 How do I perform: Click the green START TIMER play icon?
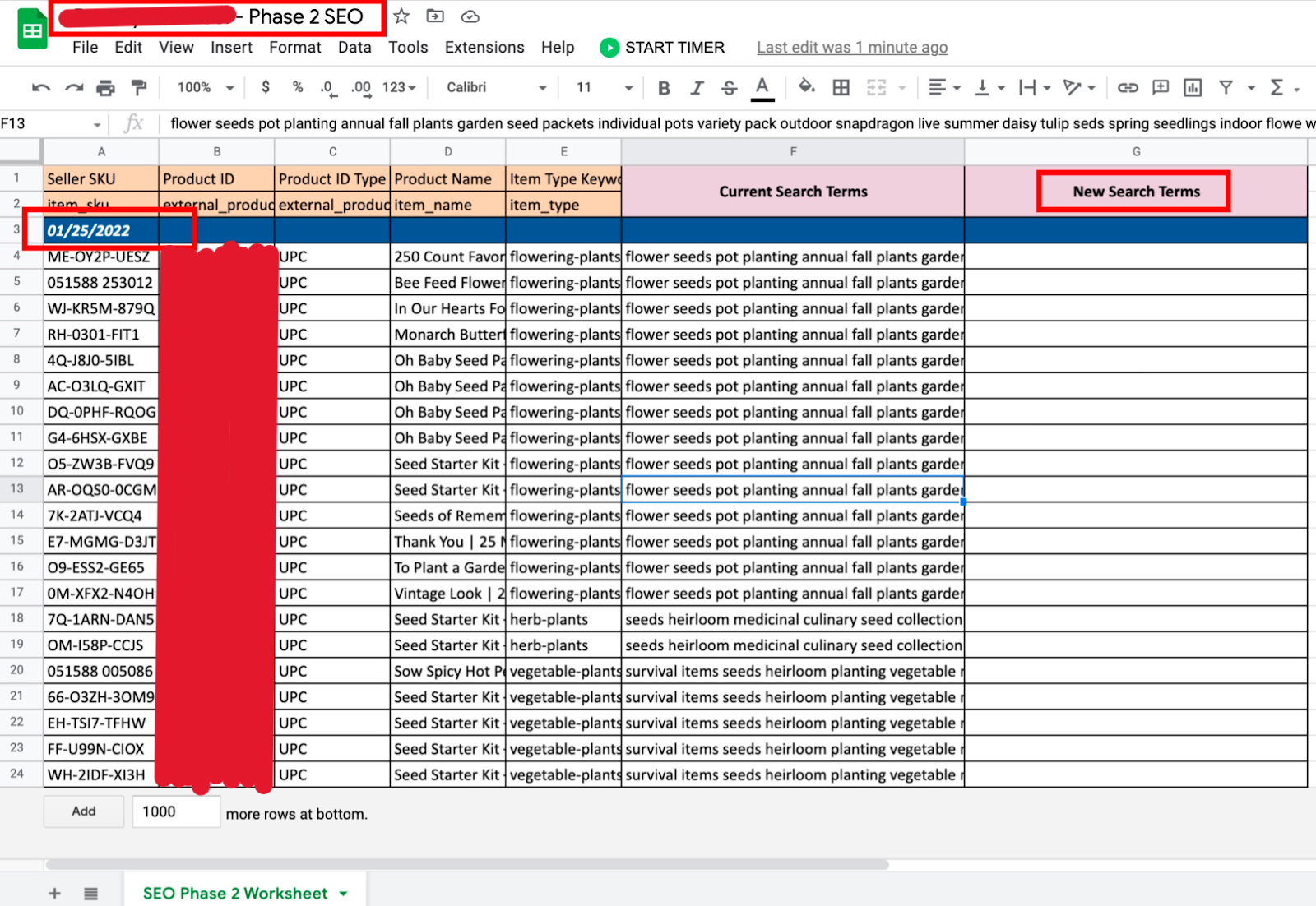609,48
